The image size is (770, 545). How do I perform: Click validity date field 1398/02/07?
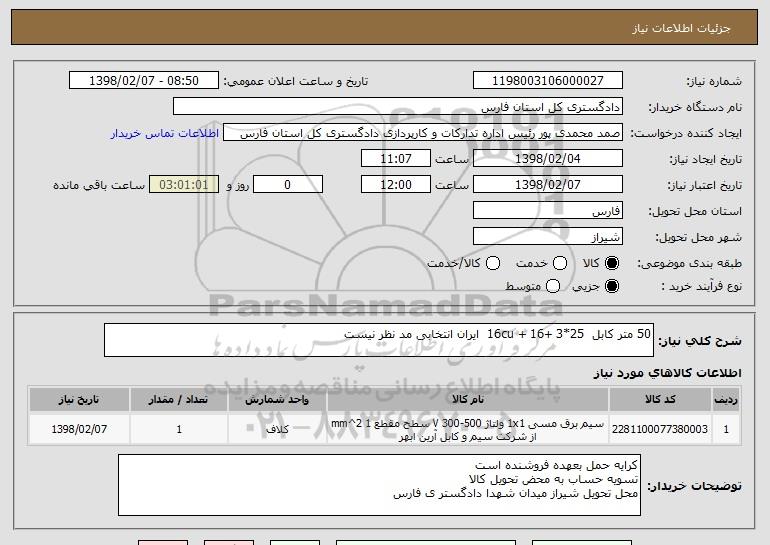tap(548, 185)
